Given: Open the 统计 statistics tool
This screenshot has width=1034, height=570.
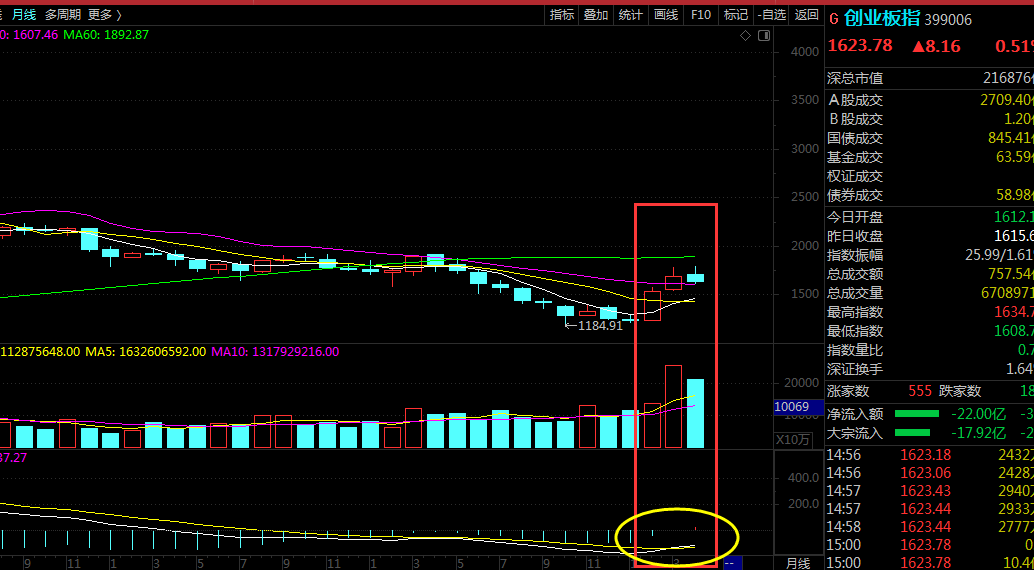Looking at the screenshot, I should (x=630, y=15).
